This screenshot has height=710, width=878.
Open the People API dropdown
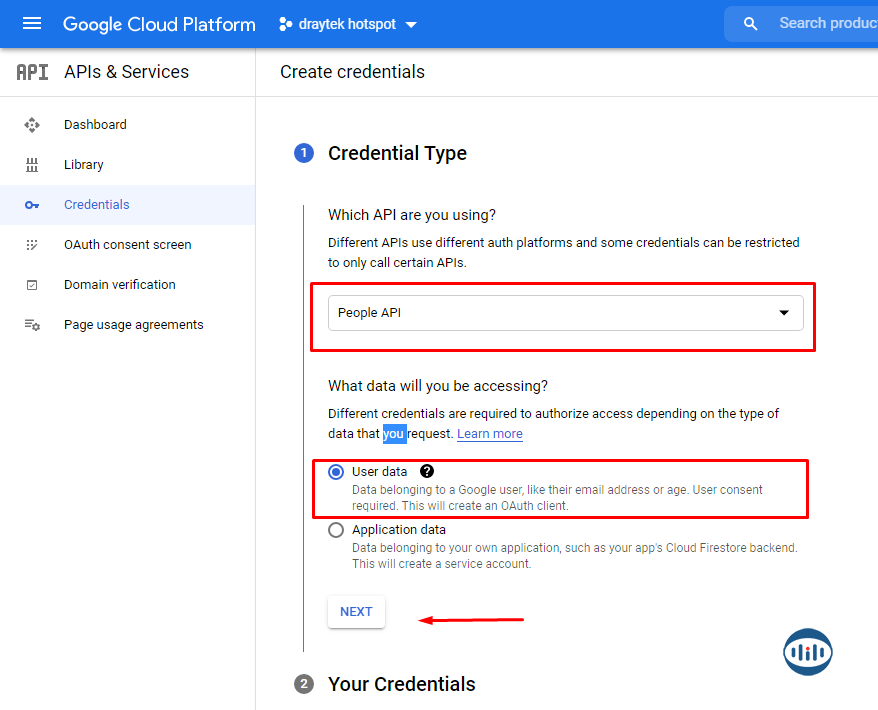565,313
